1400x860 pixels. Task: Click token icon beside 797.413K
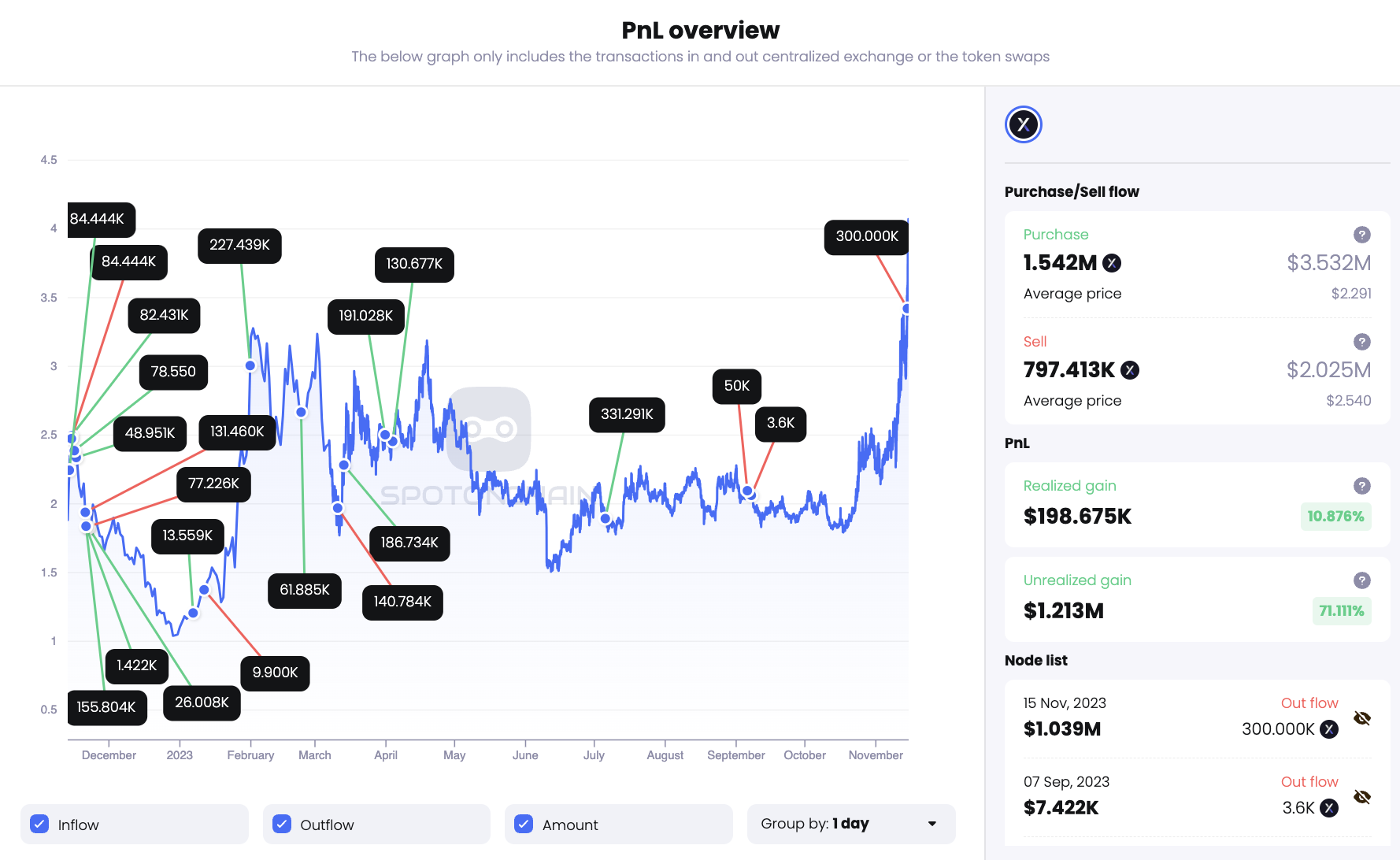click(1130, 370)
